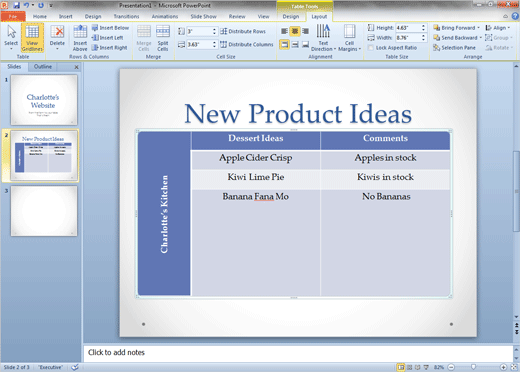Select the Insert Above icon
The width and height of the screenshot is (520, 372).
point(80,38)
